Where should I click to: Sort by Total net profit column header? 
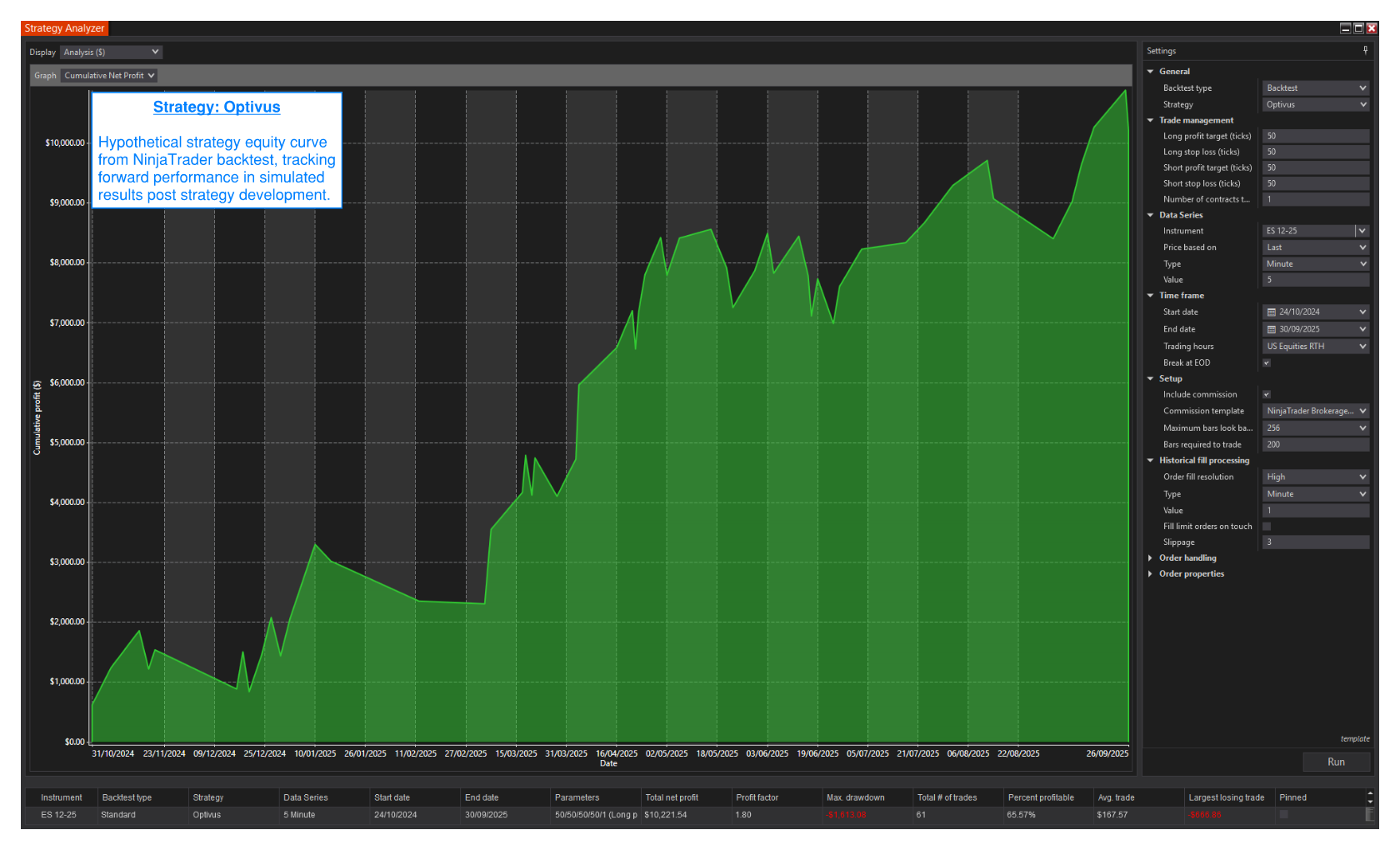pyautogui.click(x=672, y=797)
